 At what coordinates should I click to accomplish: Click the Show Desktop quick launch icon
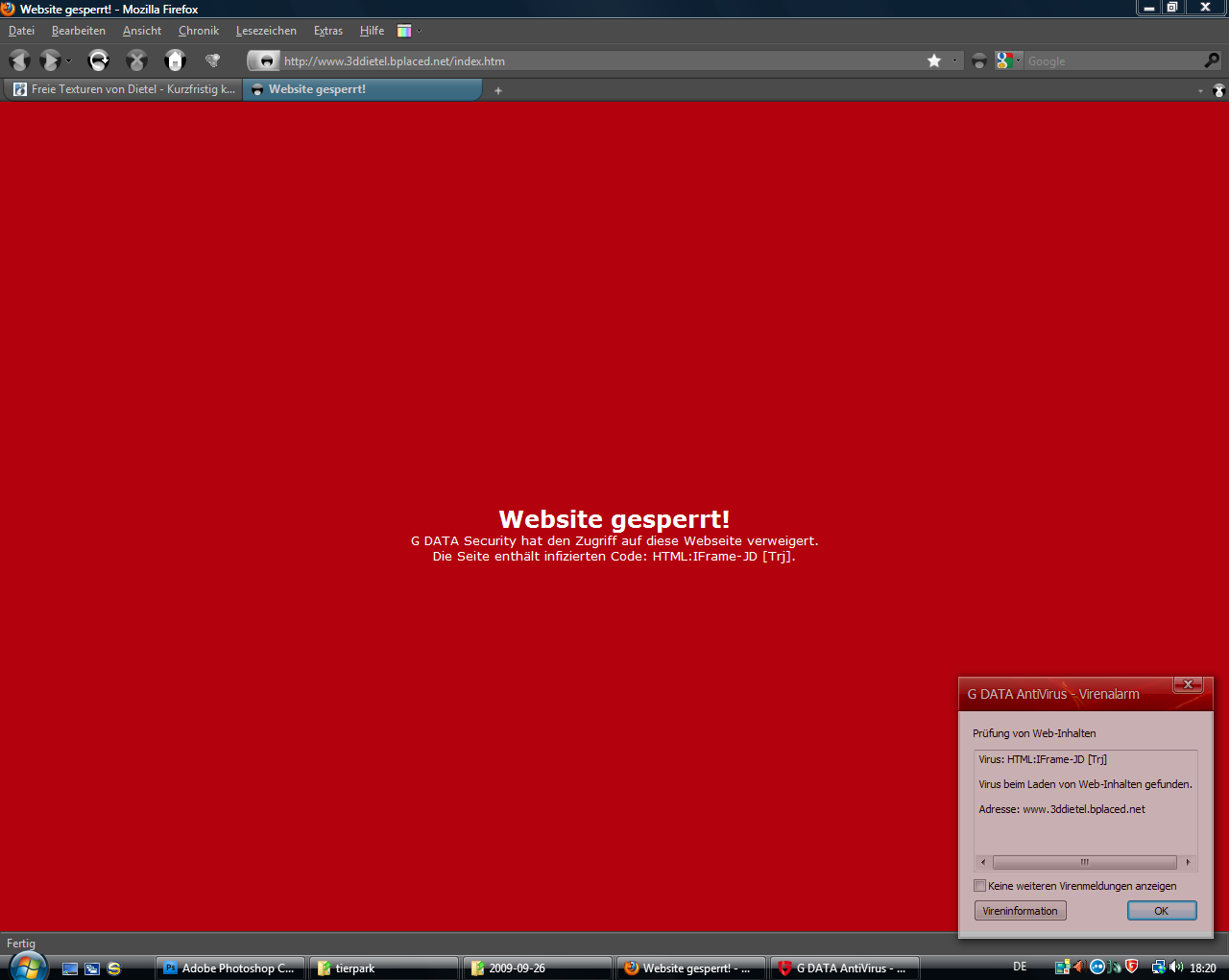click(x=70, y=968)
